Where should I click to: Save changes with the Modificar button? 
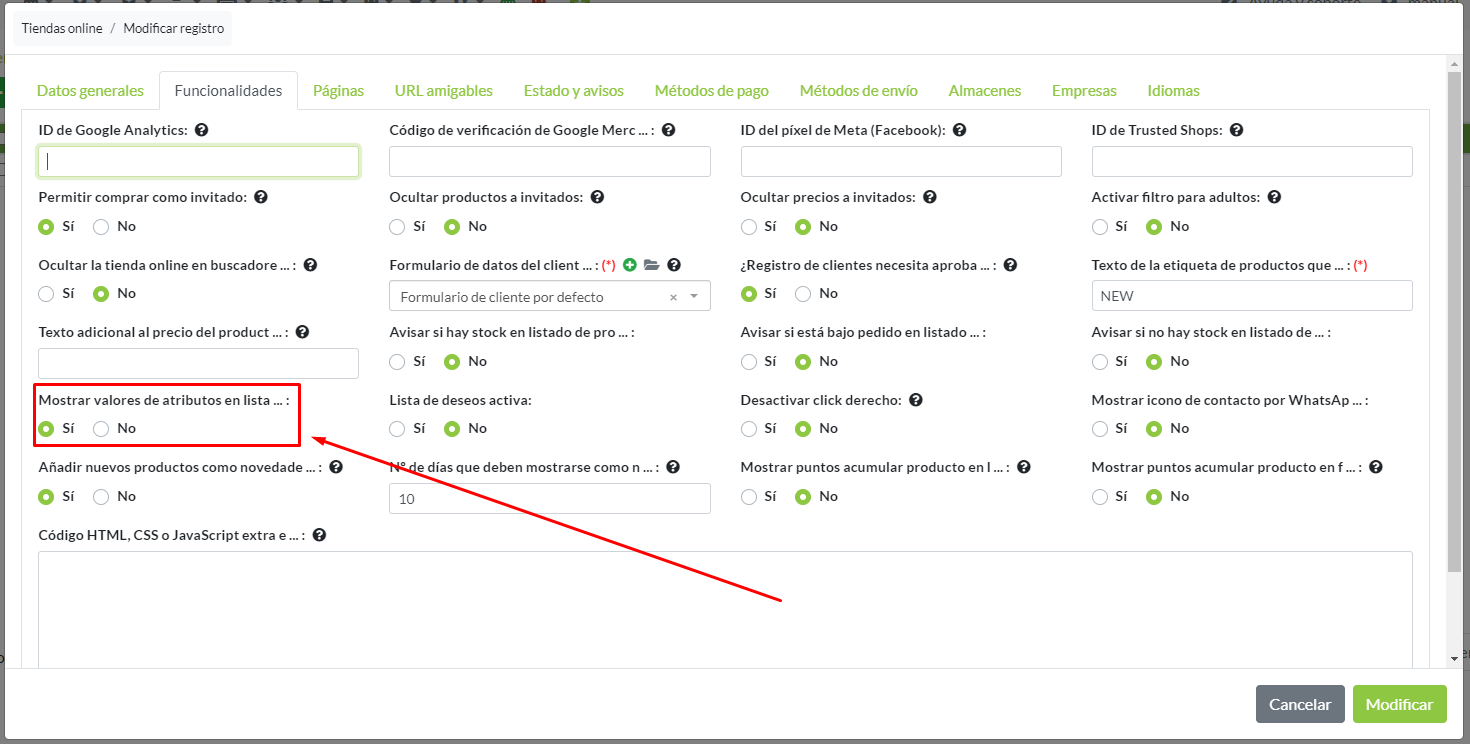coord(1399,704)
